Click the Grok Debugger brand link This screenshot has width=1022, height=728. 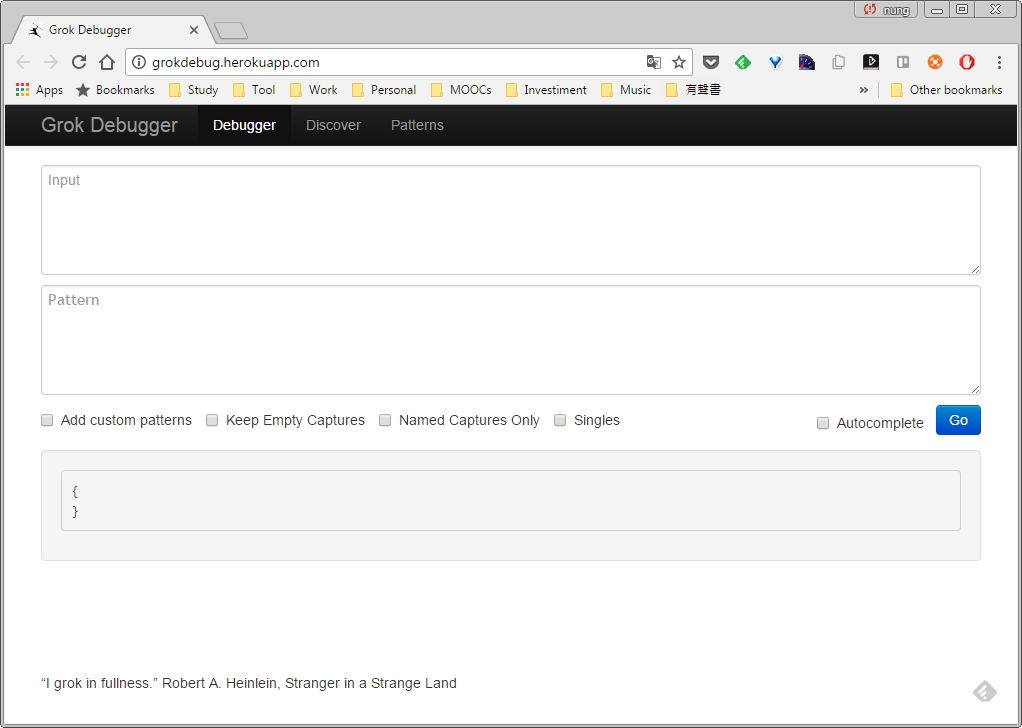click(x=110, y=125)
